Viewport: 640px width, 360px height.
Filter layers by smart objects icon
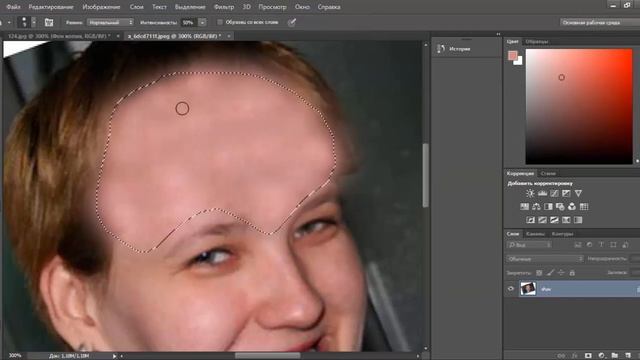pos(625,245)
